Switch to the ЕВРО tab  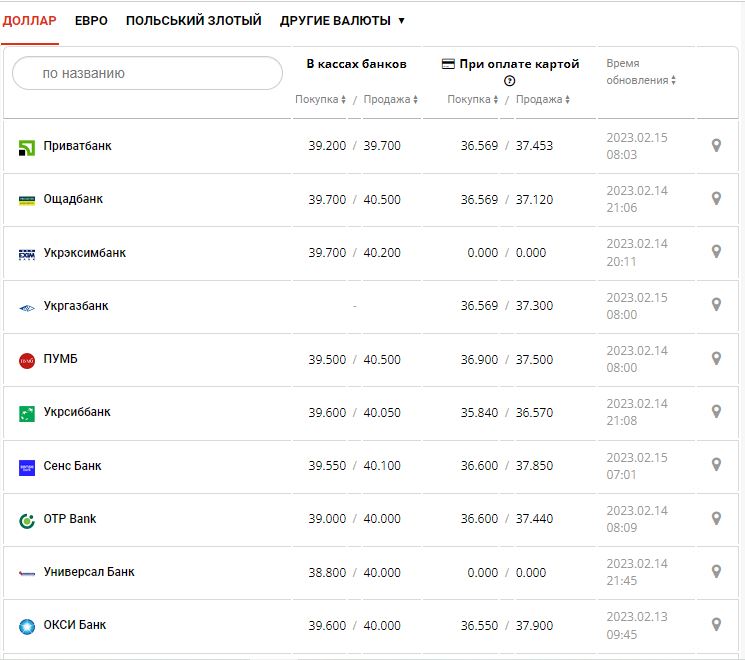coord(90,20)
